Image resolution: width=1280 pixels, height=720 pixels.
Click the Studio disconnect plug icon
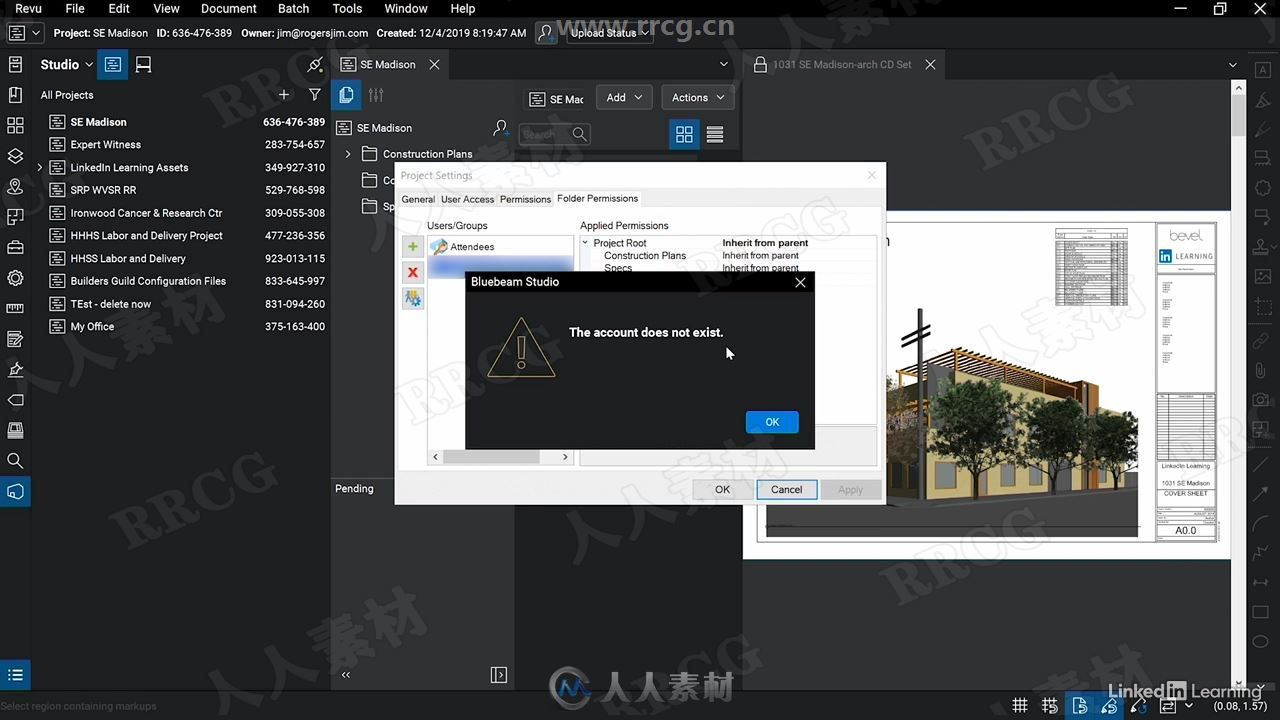pos(315,64)
